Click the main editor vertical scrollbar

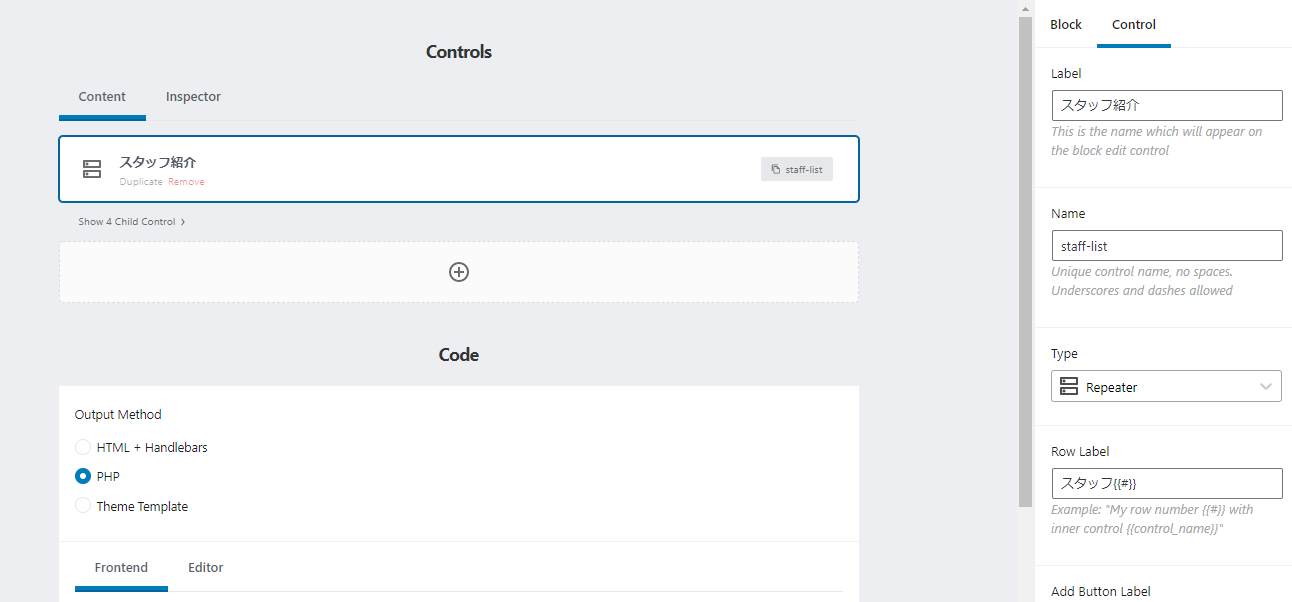coord(1025,260)
